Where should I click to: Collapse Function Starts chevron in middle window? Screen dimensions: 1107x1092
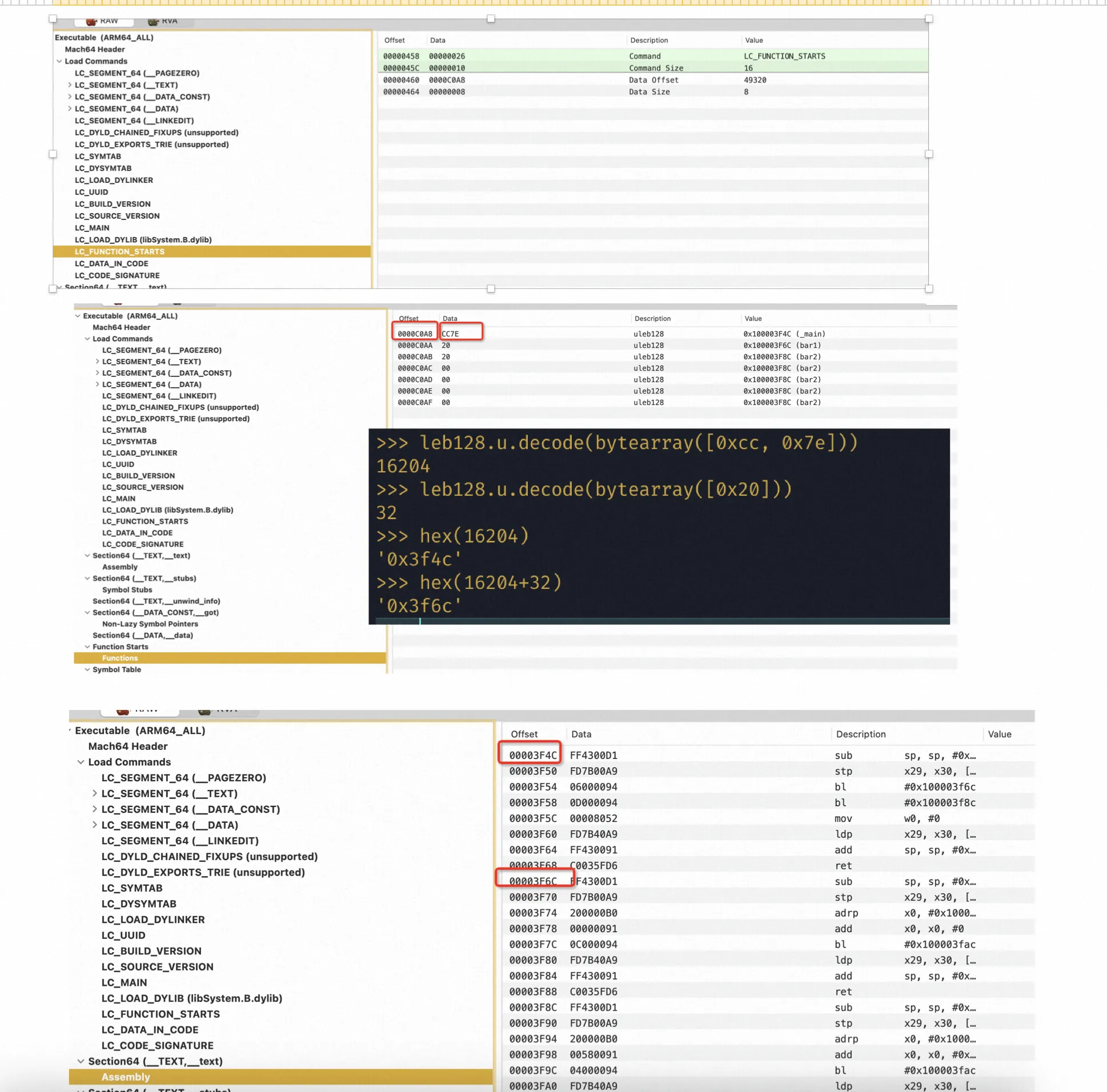tap(87, 647)
